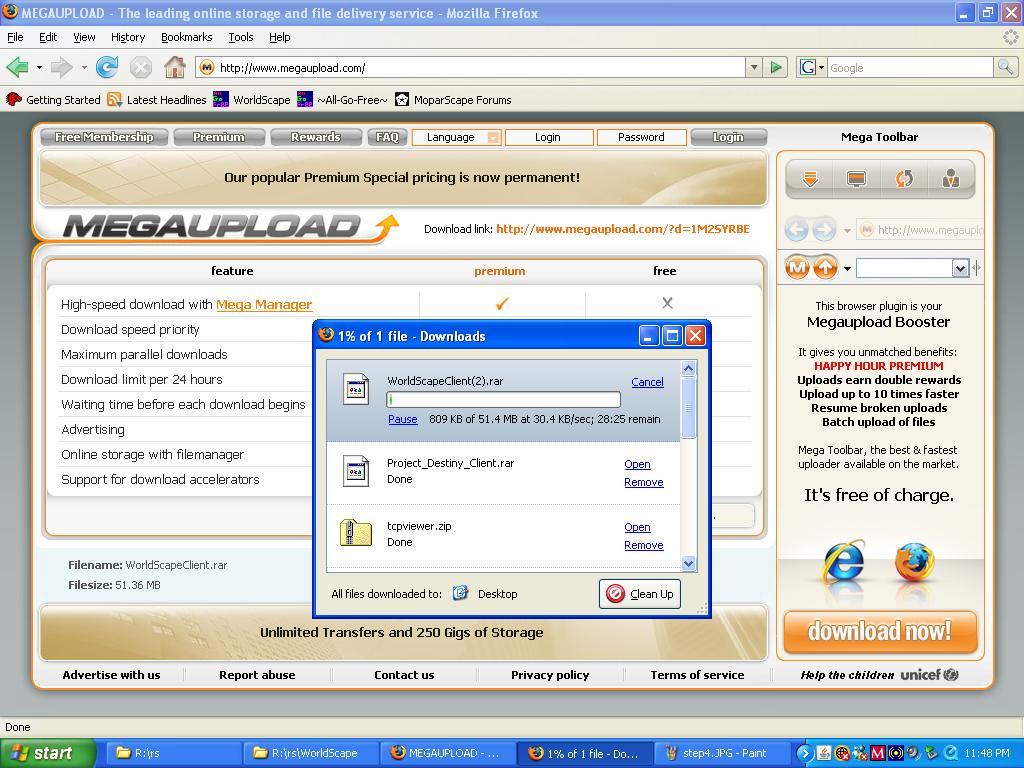Click the Stop loading icon in Firefox
1024x768 pixels.
point(140,67)
